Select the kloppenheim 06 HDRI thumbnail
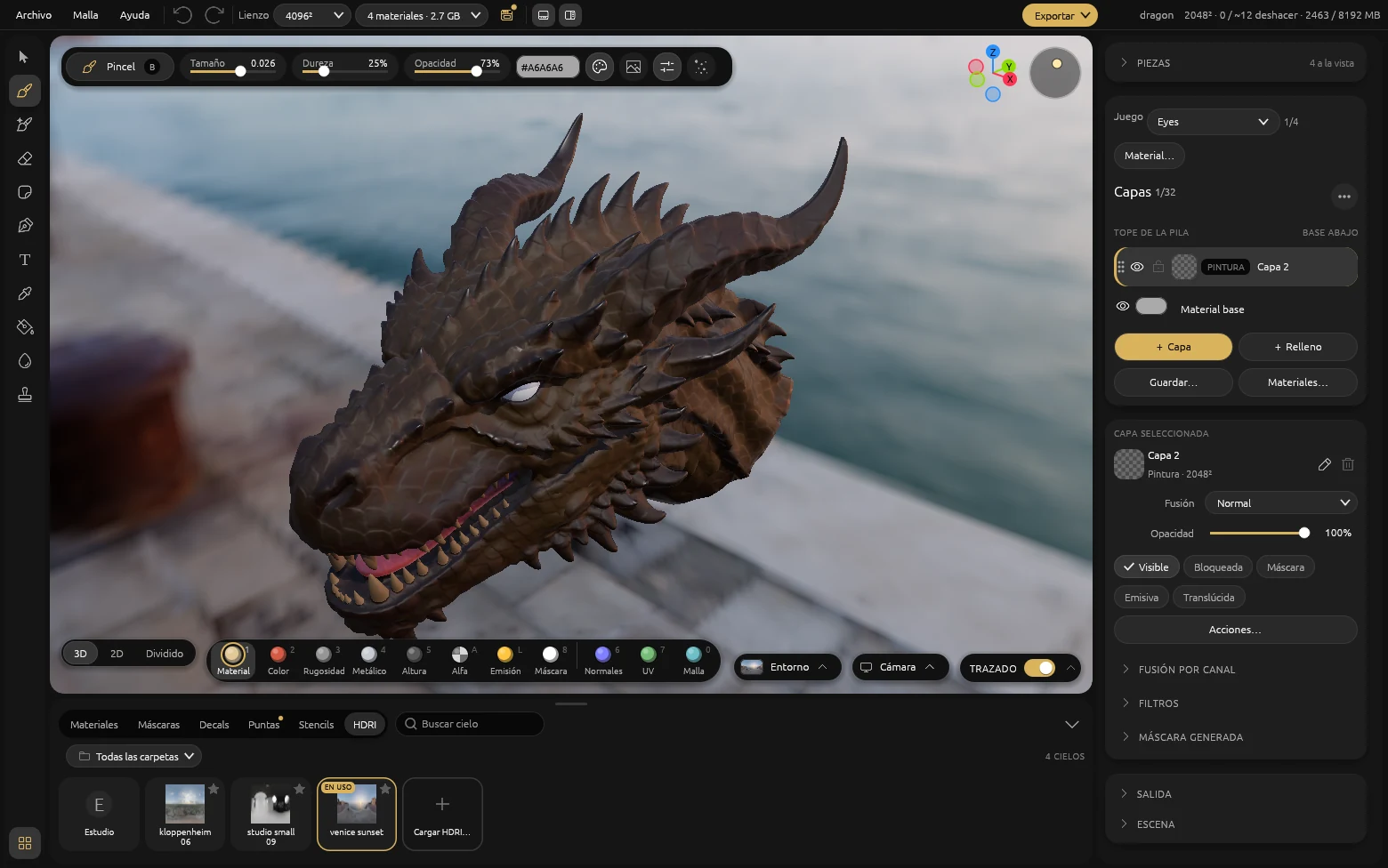The image size is (1388, 868). tap(185, 814)
